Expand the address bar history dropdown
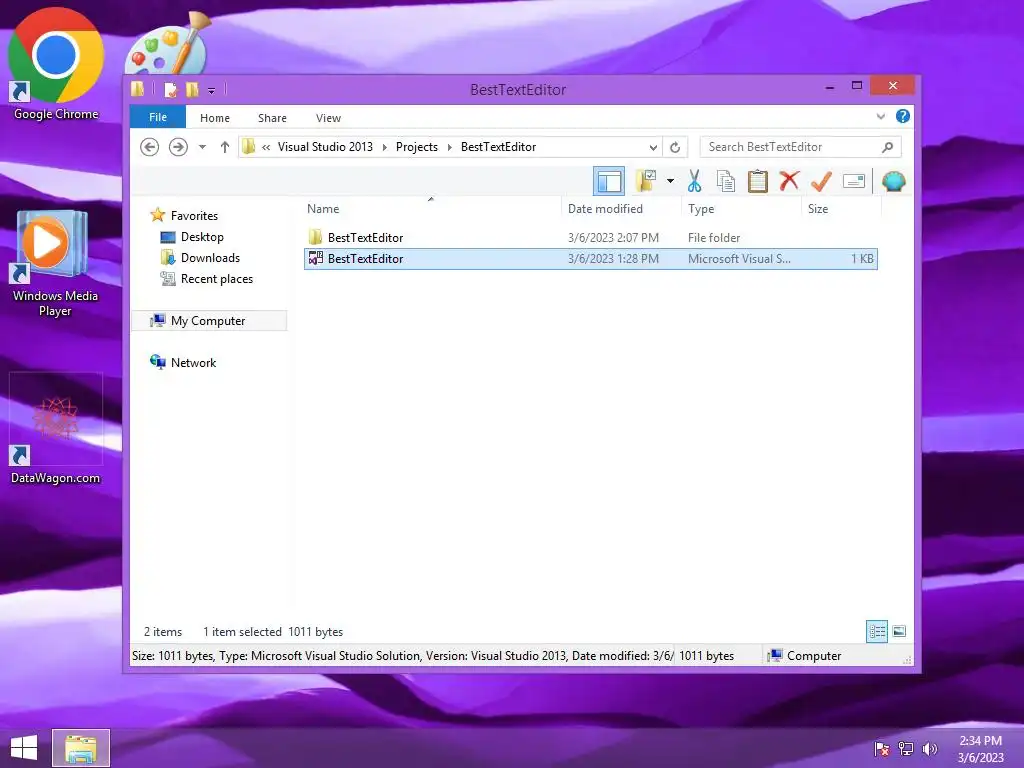1024x768 pixels. tap(652, 148)
